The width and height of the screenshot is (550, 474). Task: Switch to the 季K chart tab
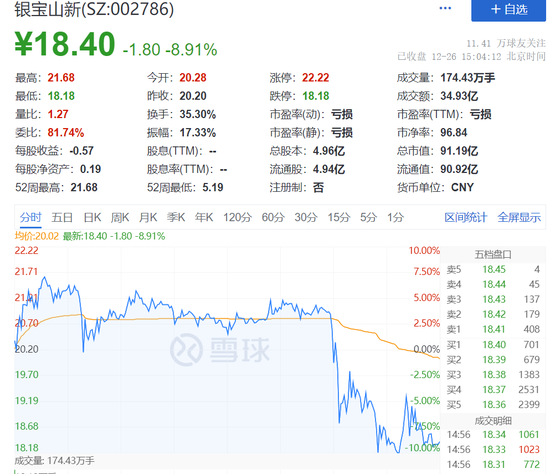176,218
